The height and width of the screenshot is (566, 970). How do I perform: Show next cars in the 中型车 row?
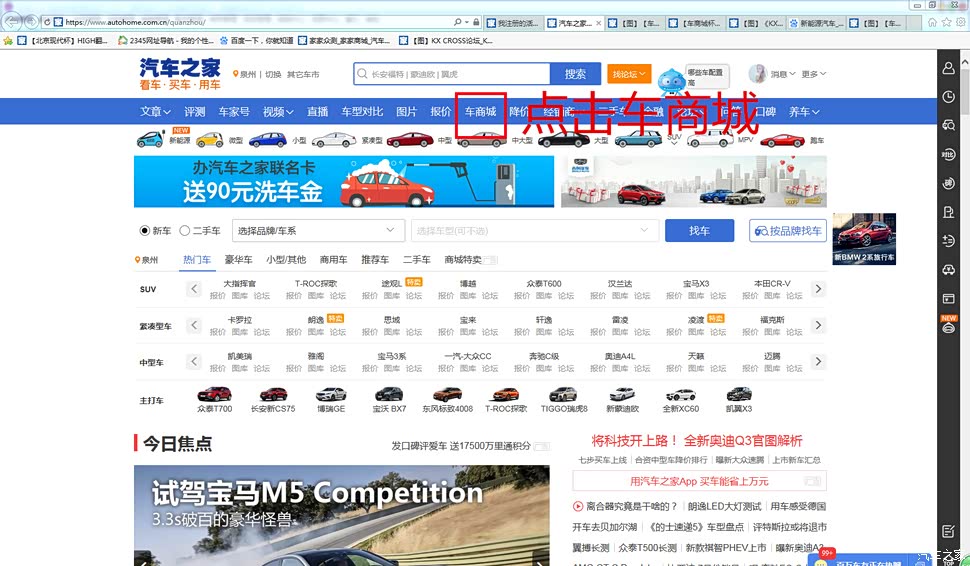tap(818, 361)
